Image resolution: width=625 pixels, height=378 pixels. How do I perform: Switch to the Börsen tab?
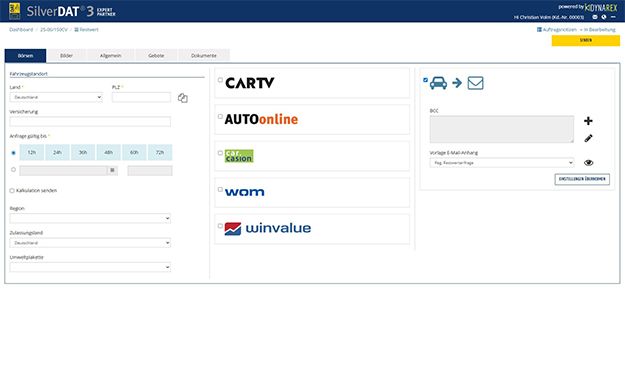click(x=26, y=56)
